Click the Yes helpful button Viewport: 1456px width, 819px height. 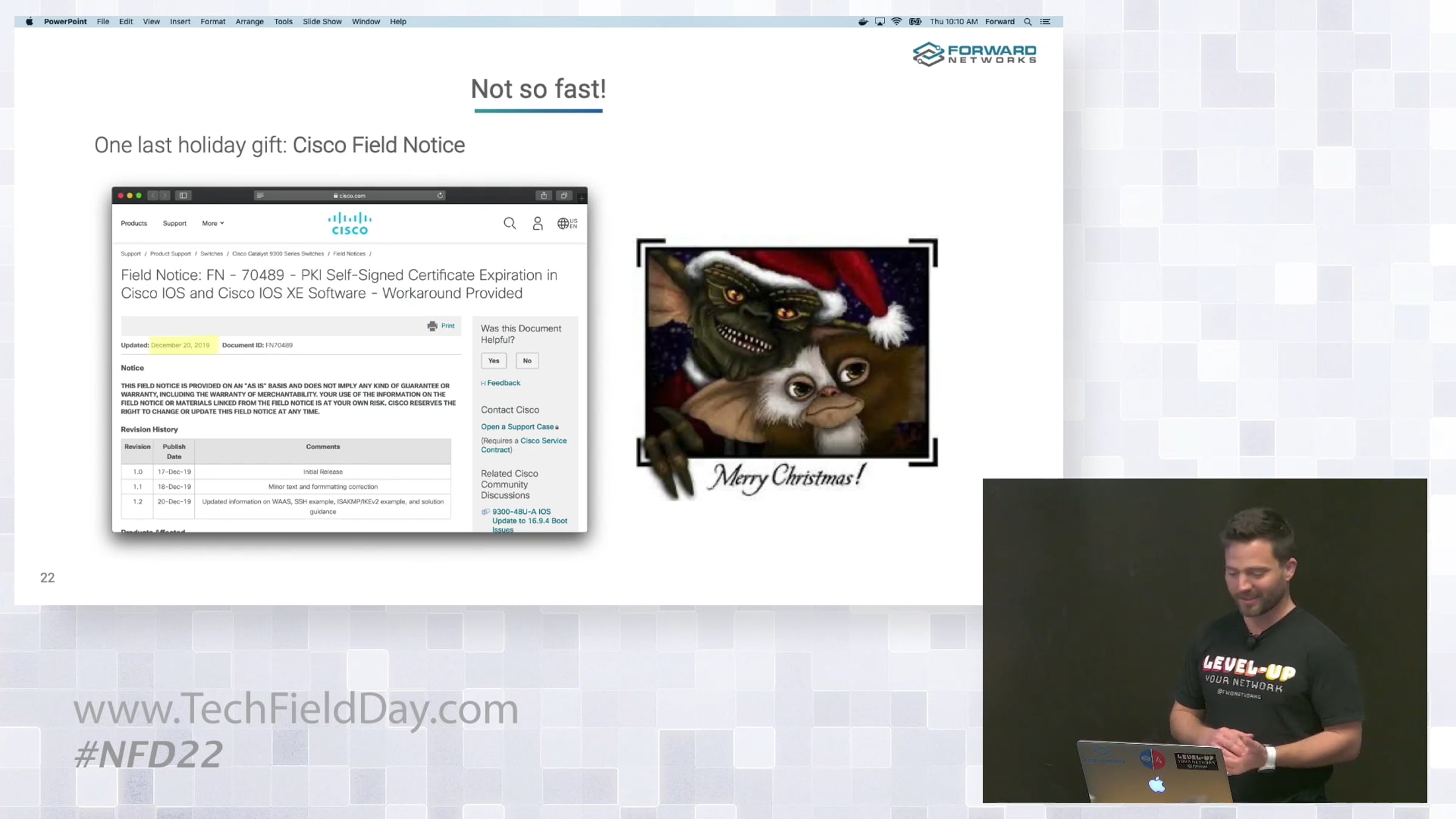tap(494, 360)
